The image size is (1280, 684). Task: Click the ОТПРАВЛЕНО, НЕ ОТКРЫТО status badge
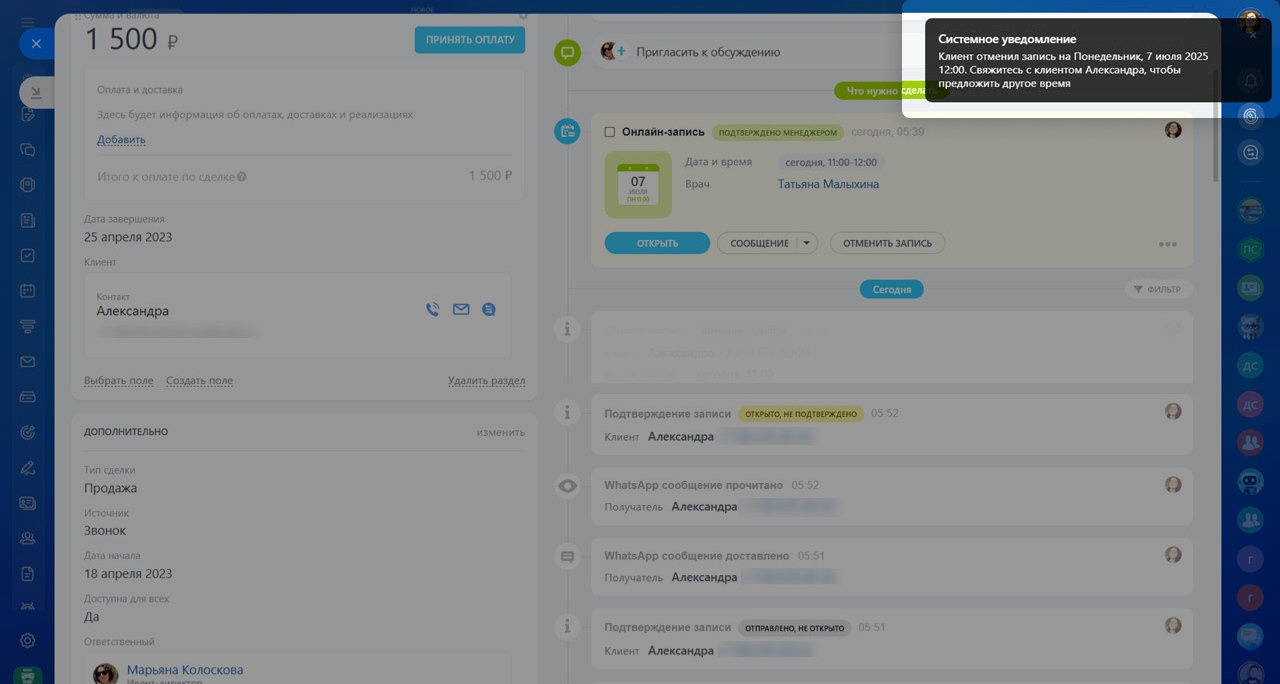point(795,628)
